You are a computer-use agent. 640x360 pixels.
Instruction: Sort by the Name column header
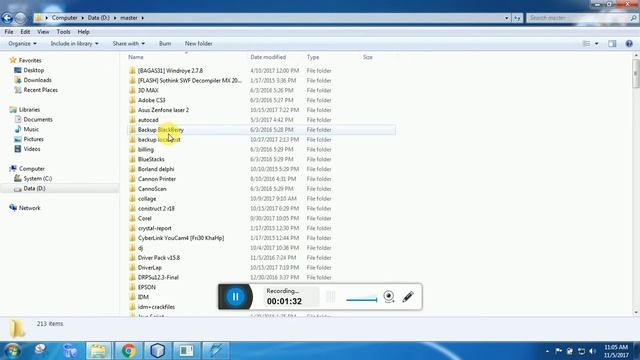point(136,57)
